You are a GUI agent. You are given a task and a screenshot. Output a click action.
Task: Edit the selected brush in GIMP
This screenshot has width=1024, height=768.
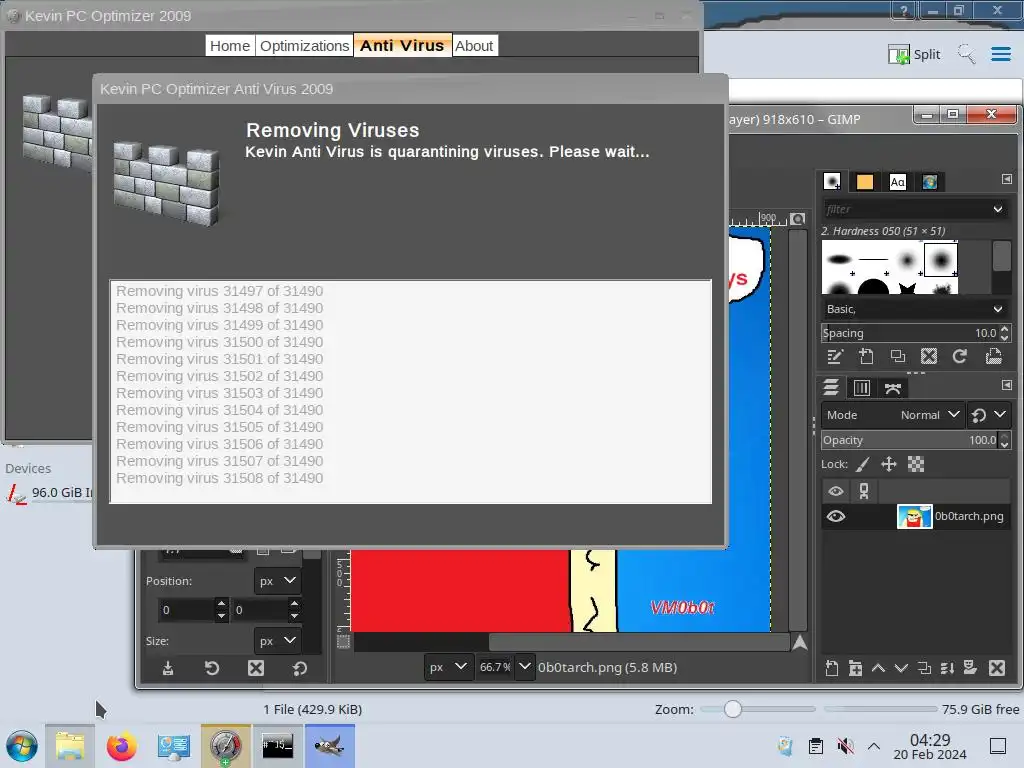pos(835,357)
